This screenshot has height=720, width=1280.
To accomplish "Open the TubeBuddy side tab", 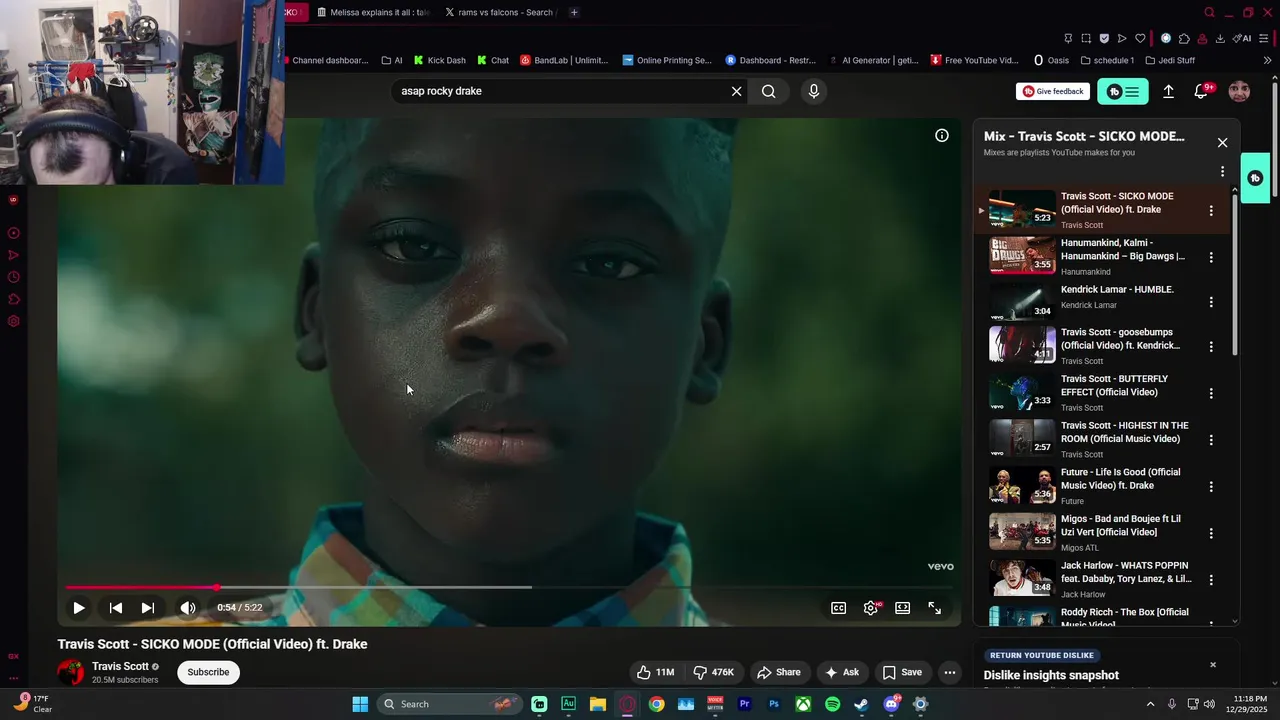I will [x=1256, y=178].
